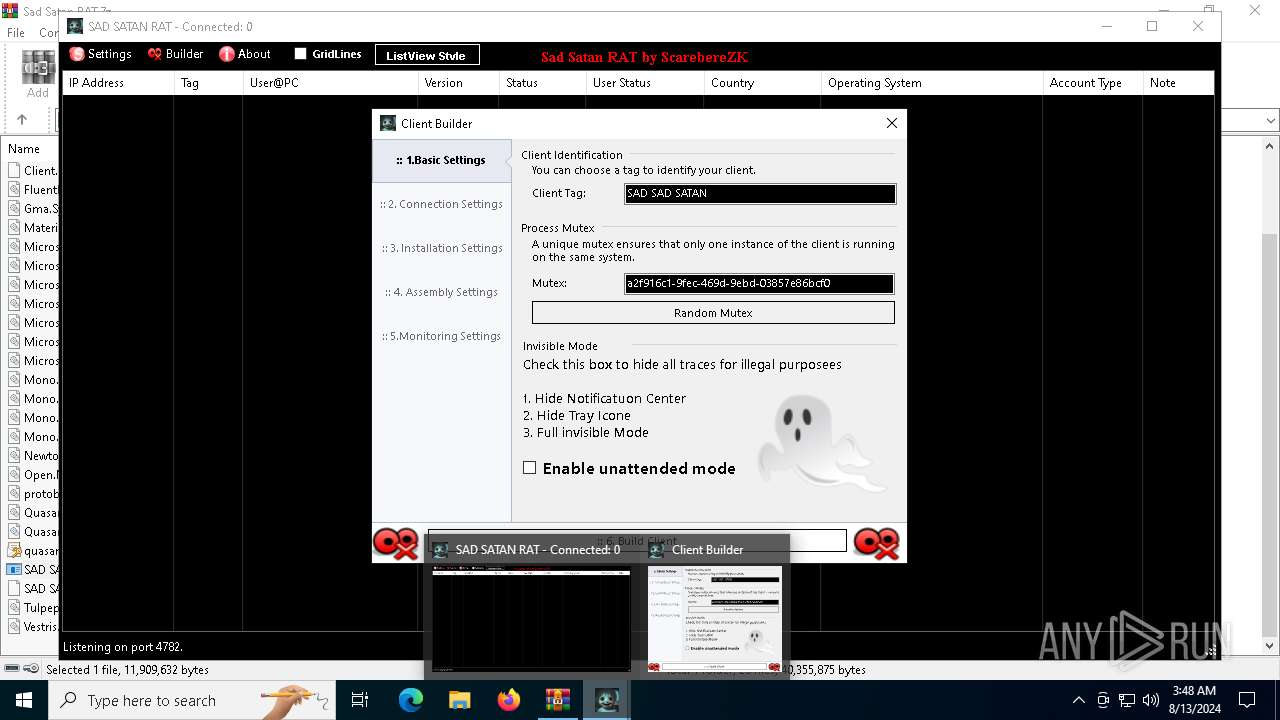Click the up-folder arrow in WinRAR
1280x720 pixels.
coord(22,120)
